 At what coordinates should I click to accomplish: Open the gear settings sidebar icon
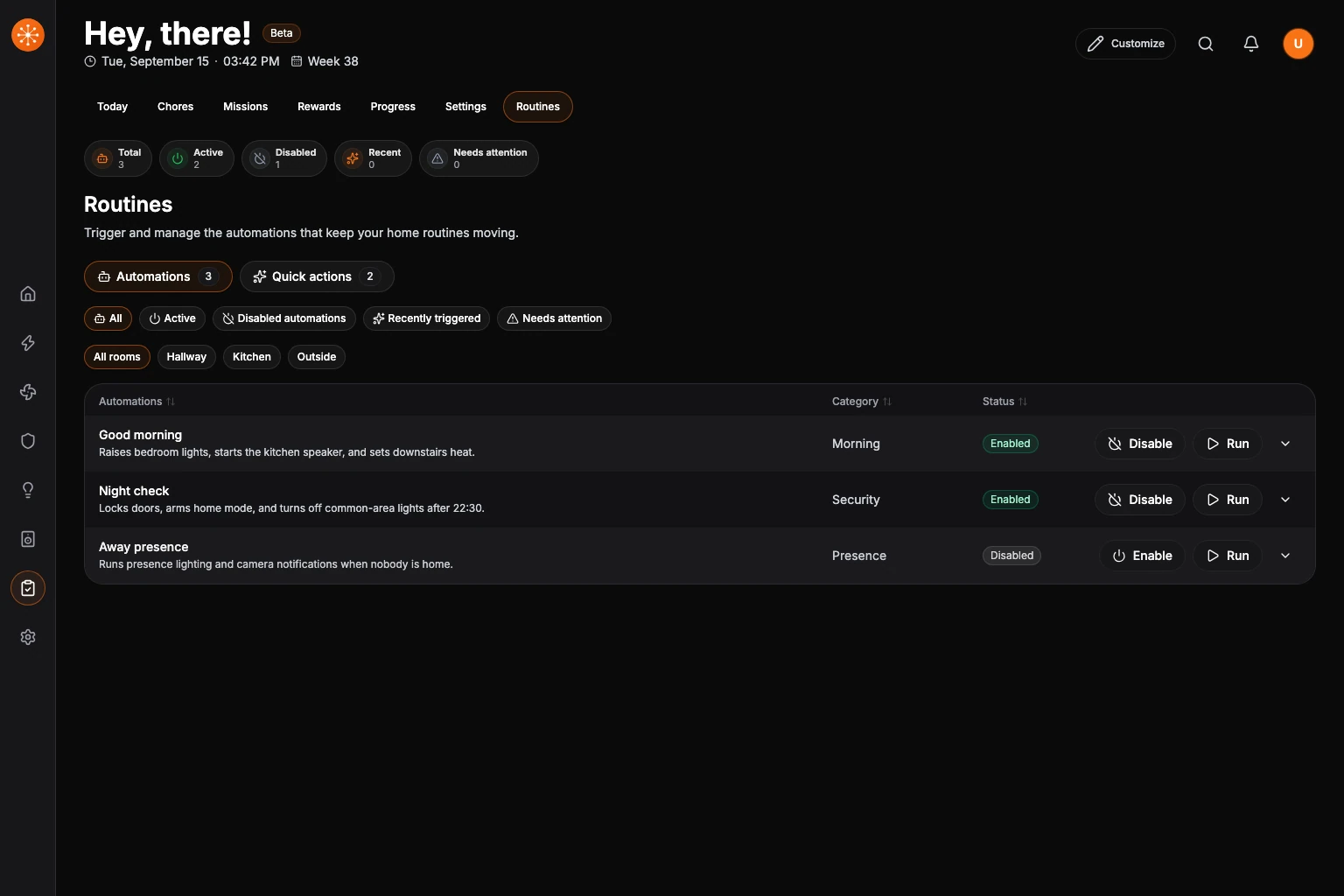28,637
